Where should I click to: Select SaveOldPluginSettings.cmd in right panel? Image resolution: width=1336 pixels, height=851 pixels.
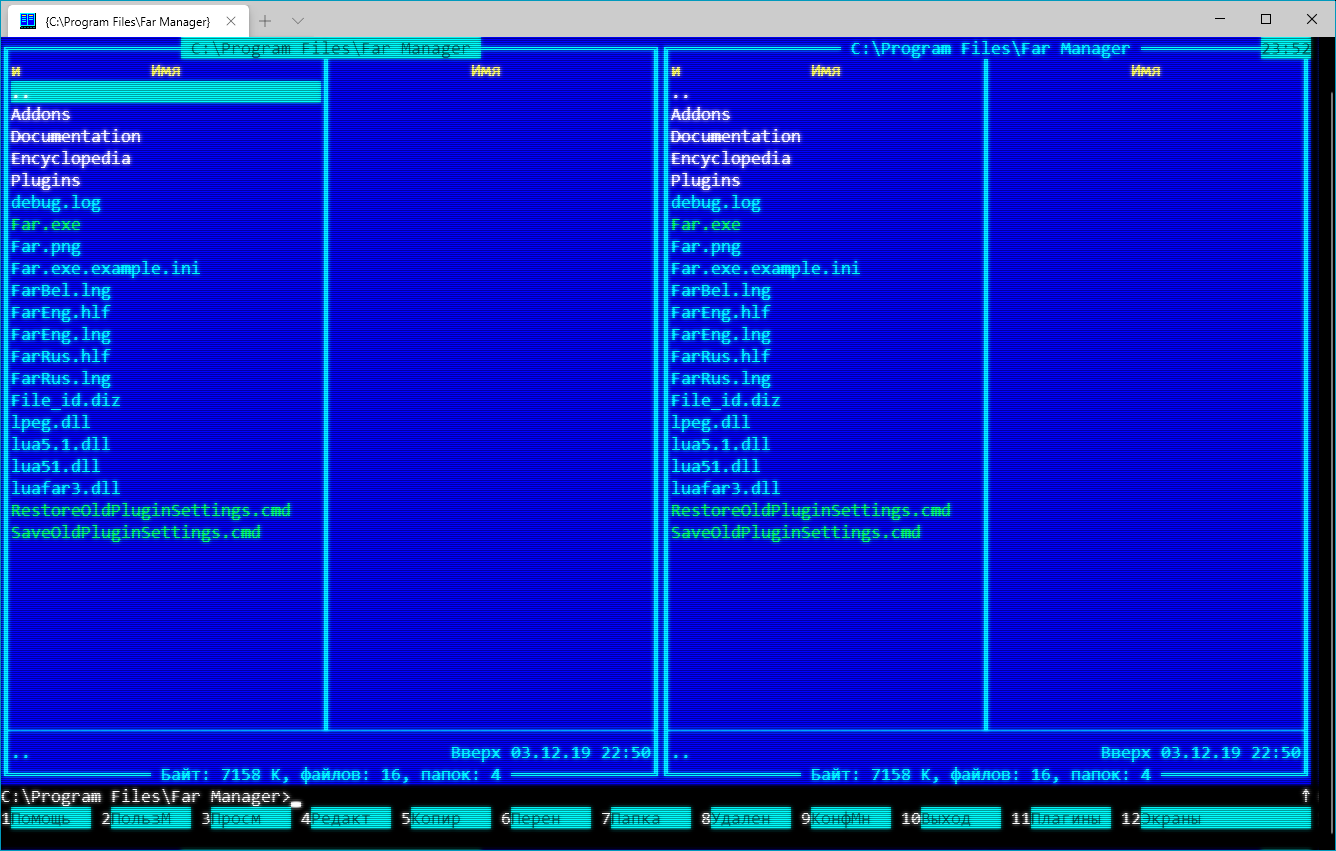pyautogui.click(x=796, y=532)
